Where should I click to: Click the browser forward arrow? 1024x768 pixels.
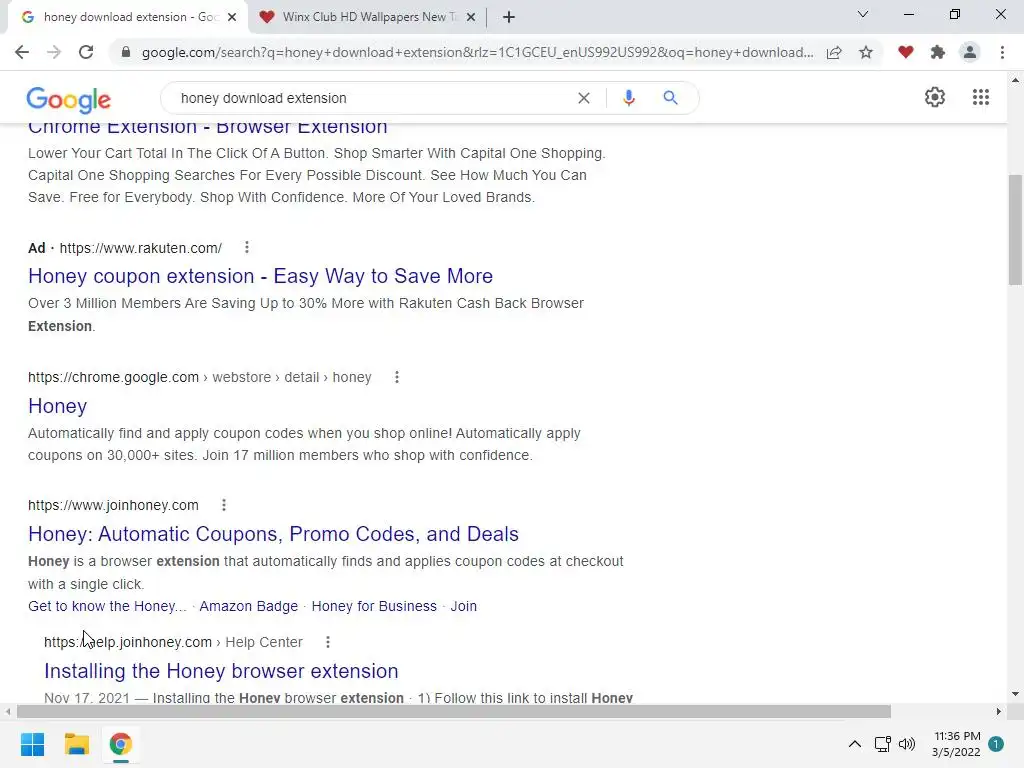54,52
